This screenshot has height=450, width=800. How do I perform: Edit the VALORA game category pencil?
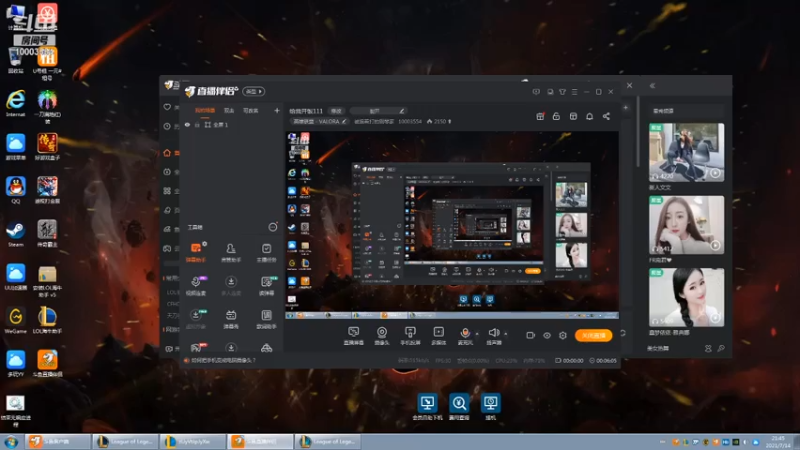click(344, 121)
